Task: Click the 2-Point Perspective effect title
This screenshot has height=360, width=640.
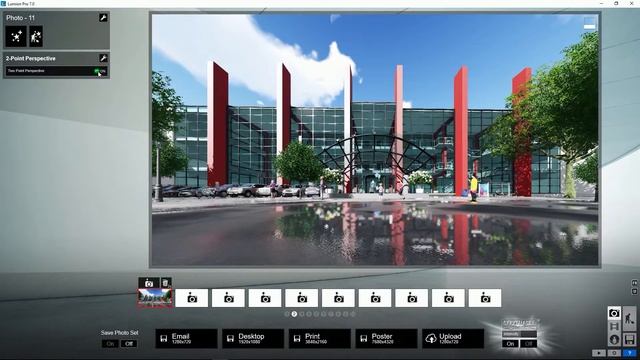Action: pyautogui.click(x=31, y=59)
